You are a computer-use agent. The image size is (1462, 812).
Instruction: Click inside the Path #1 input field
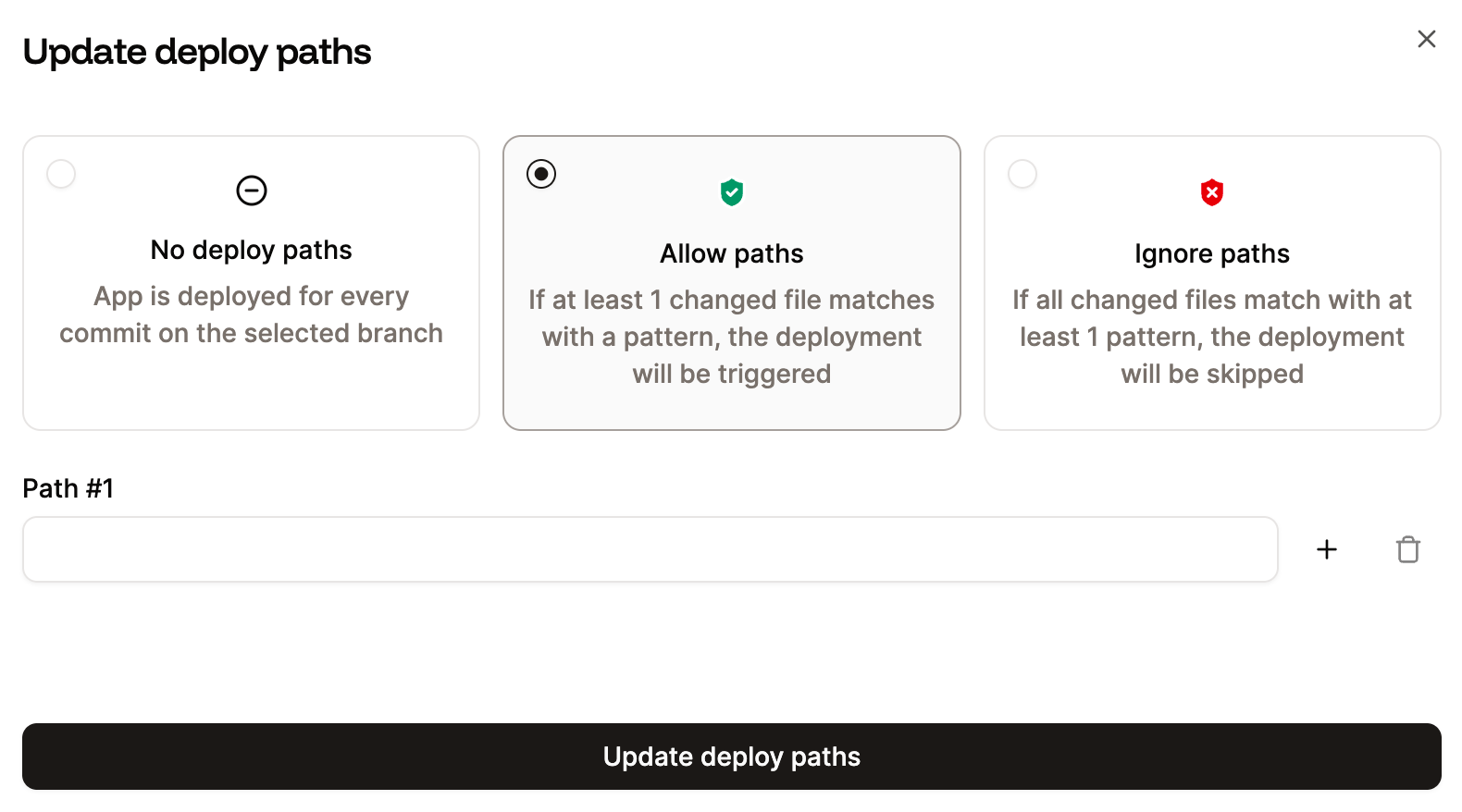pos(648,548)
